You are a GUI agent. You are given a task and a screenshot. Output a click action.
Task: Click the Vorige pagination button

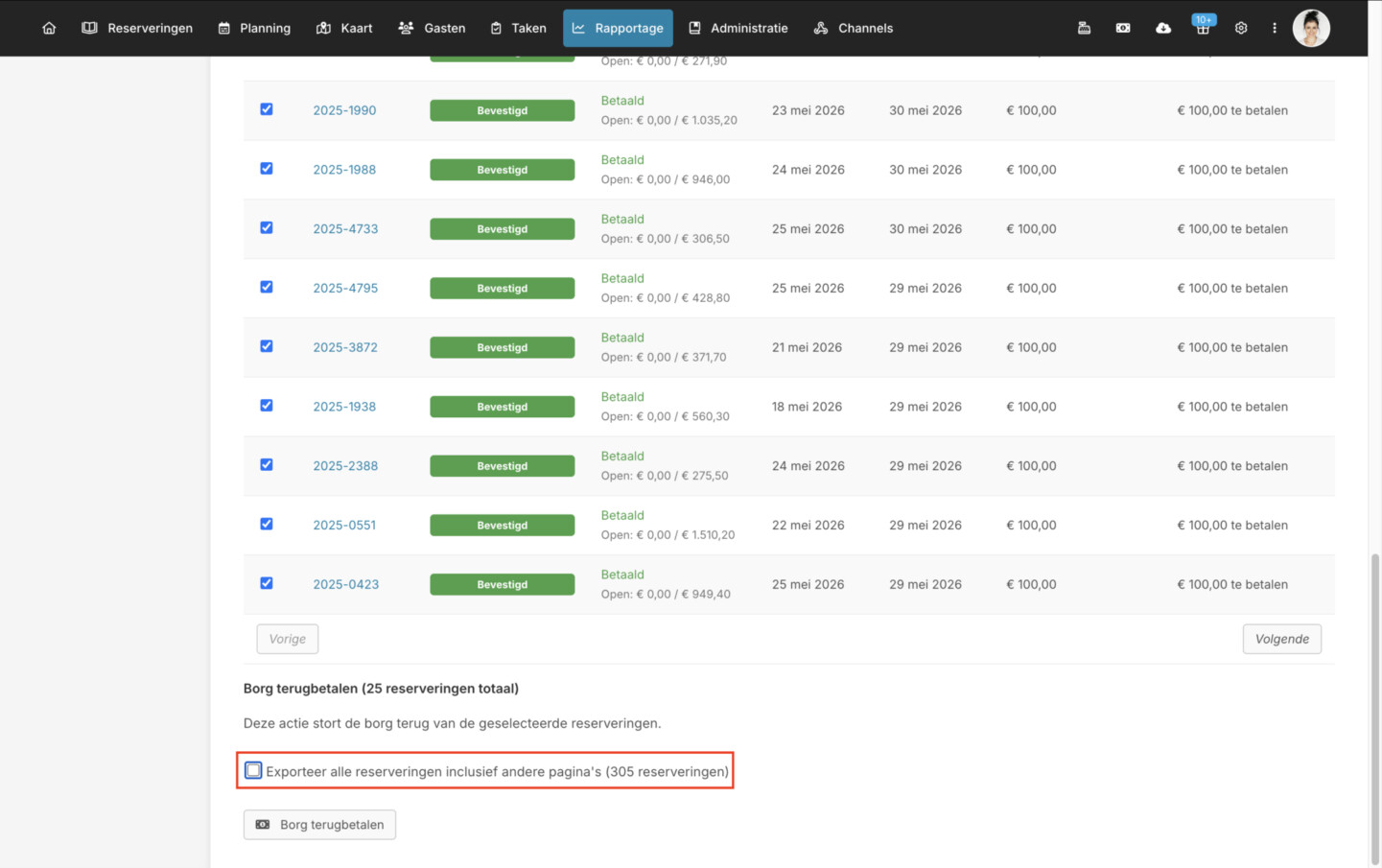(x=287, y=639)
